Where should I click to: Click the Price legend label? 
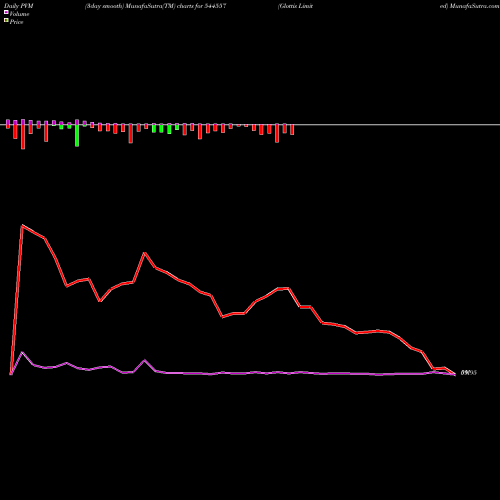[16, 22]
